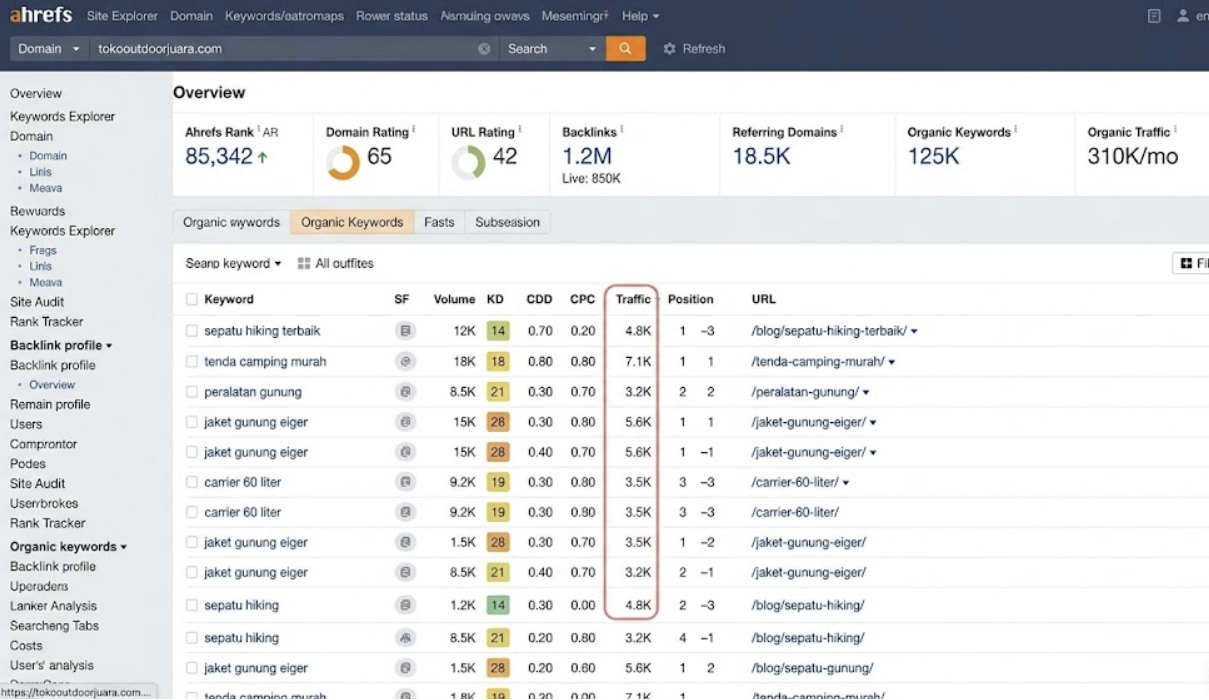Open Searcheng Tabs in sidebar

[x=54, y=626]
